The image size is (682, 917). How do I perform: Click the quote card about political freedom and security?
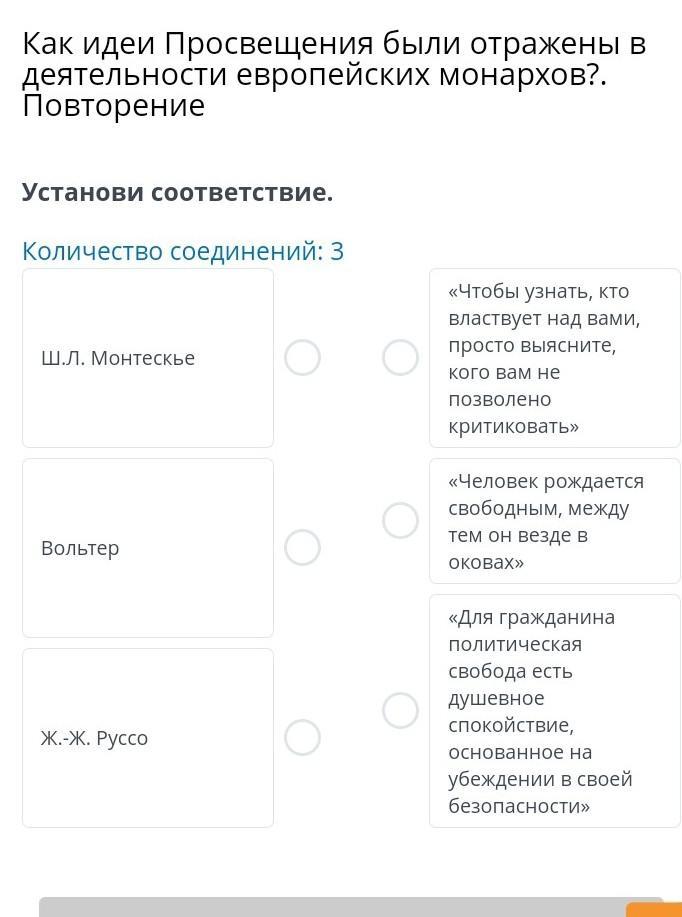click(x=555, y=711)
